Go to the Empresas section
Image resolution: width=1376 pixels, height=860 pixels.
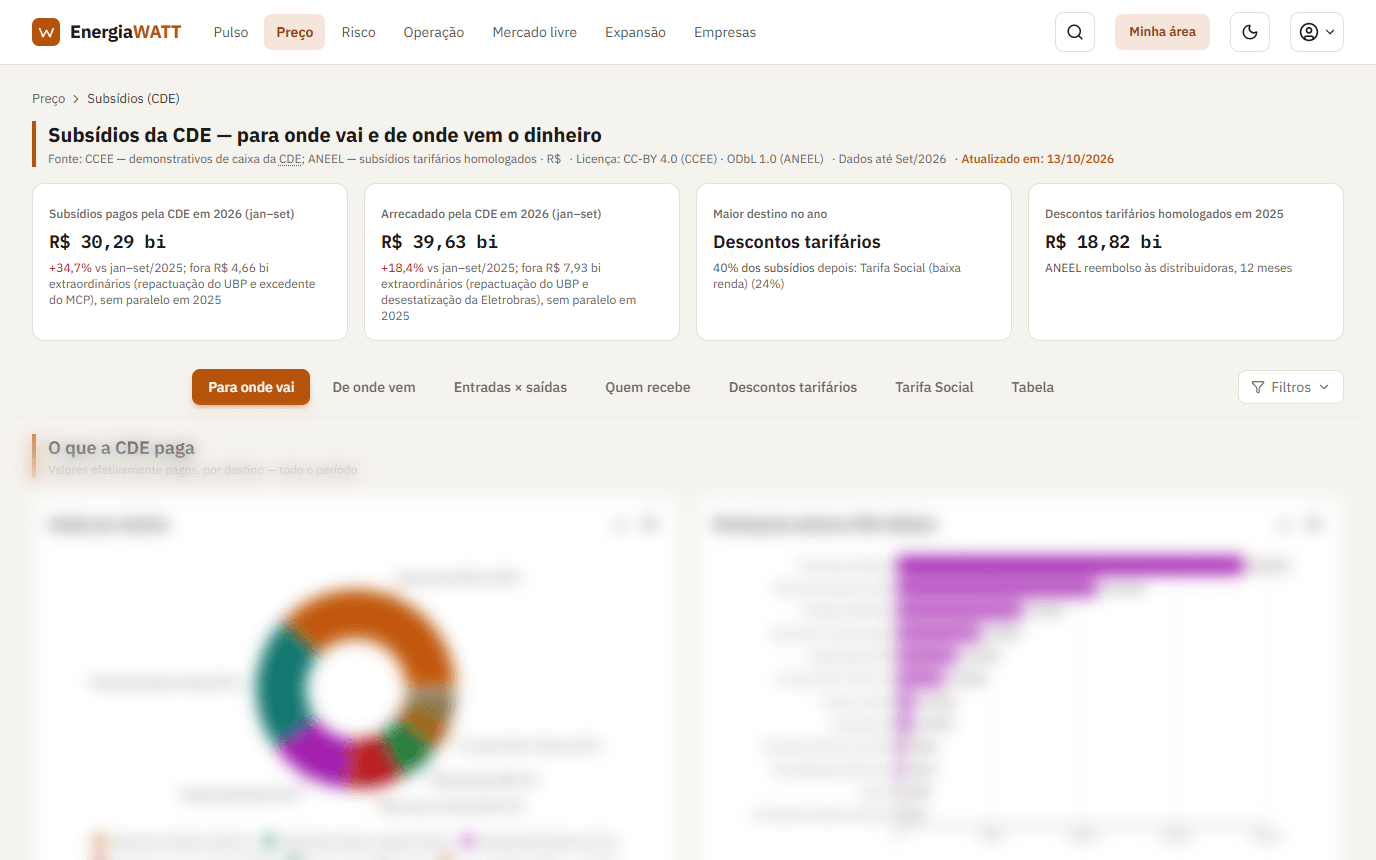tap(725, 32)
